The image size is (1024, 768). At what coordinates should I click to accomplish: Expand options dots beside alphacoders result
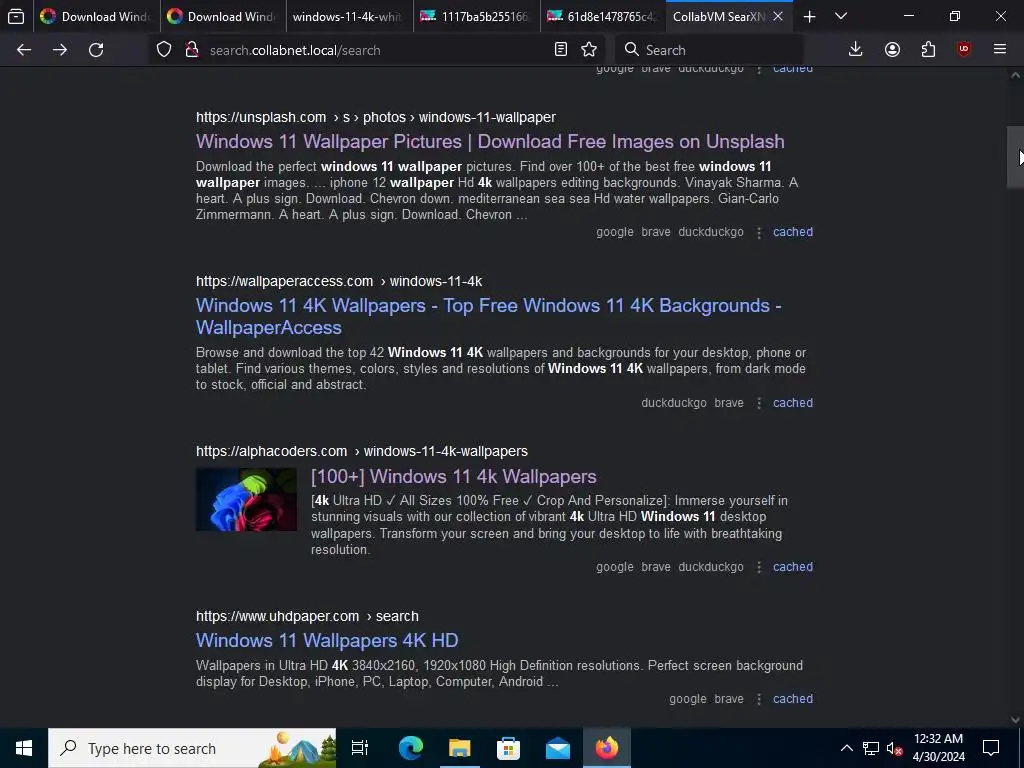click(759, 568)
